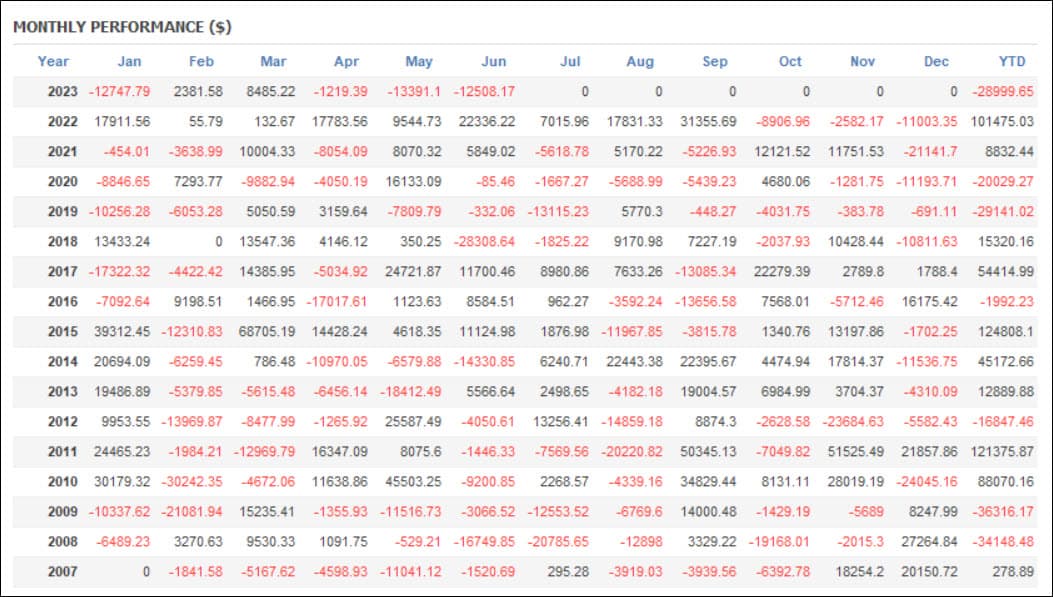
Task: Click the Year column header
Action: click(x=53, y=61)
